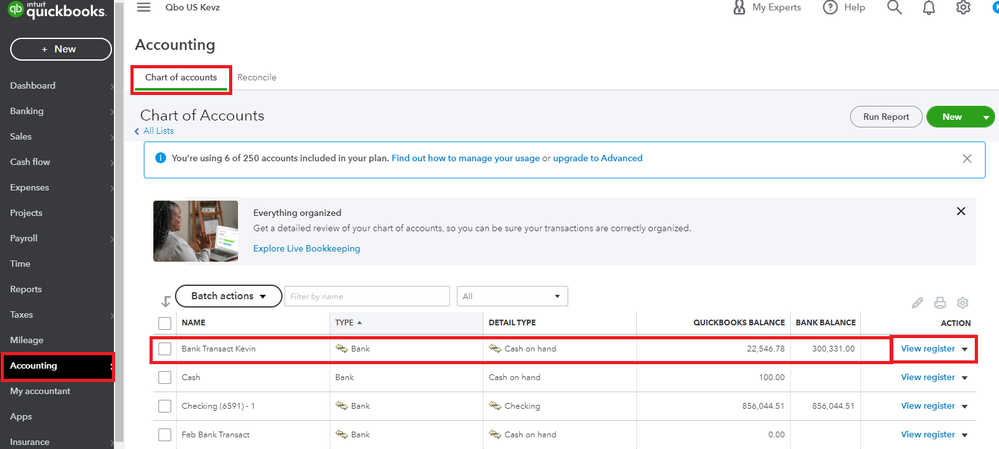Click the sidebar + New button
Image resolution: width=999 pixels, height=449 pixels.
point(61,49)
